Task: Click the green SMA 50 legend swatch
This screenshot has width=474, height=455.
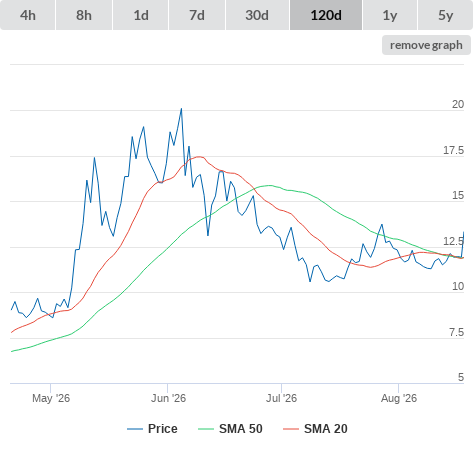Action: [x=206, y=429]
